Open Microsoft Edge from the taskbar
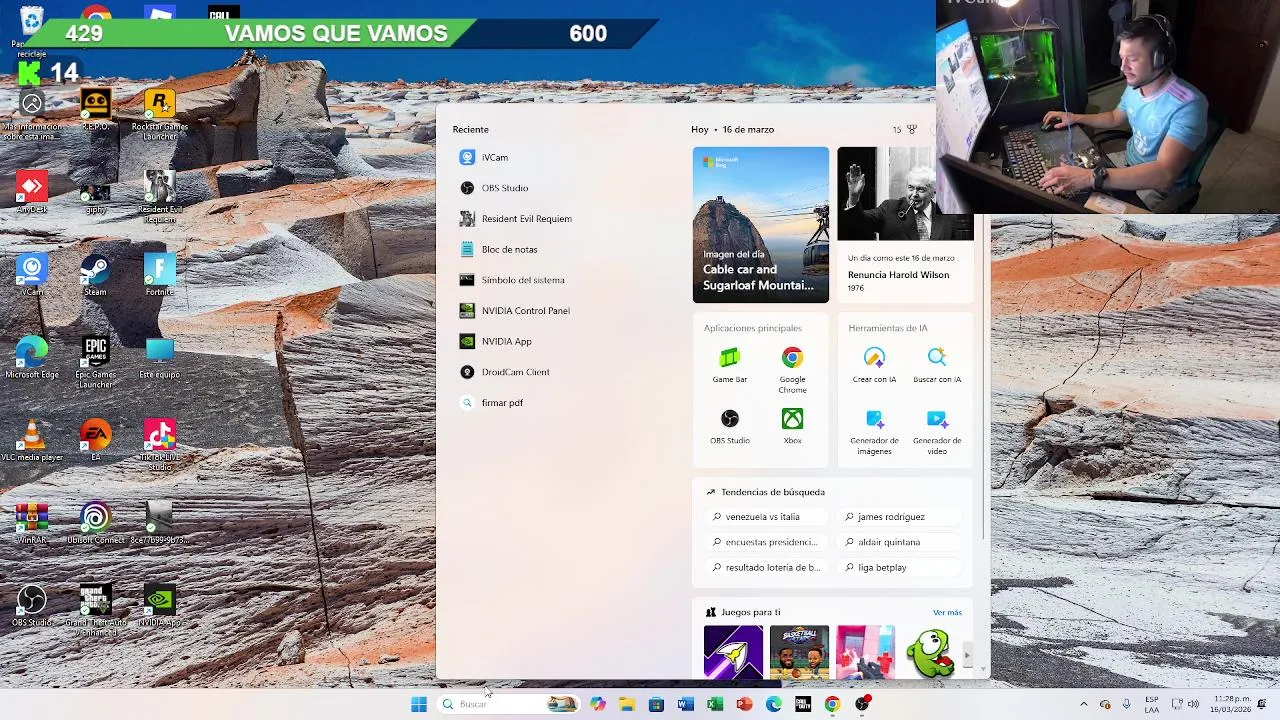1280x720 pixels. click(773, 704)
